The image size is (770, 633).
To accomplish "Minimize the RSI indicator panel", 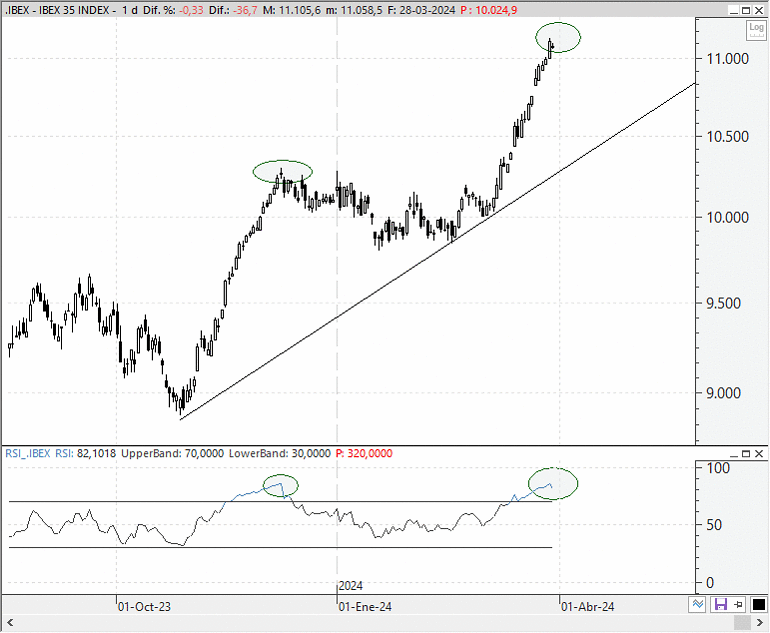I will tap(734, 454).
